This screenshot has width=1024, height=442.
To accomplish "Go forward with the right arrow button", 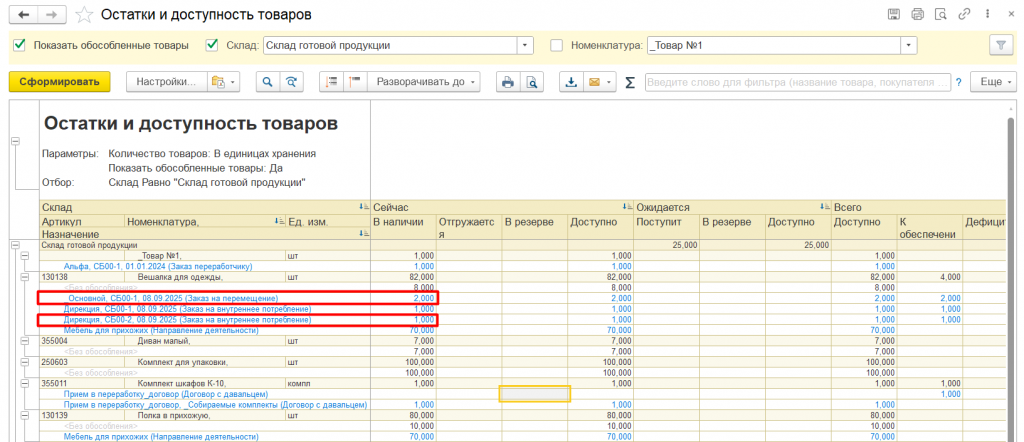I will pos(53,14).
